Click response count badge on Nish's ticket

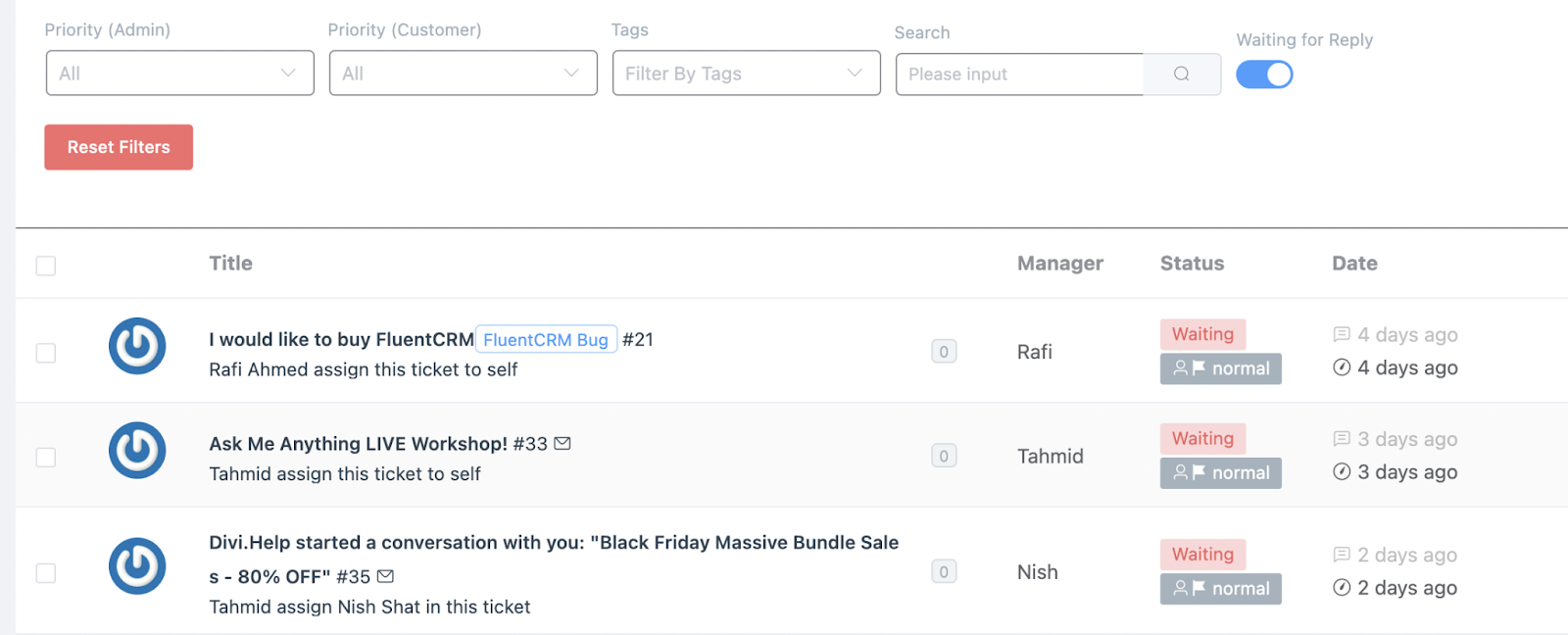[x=944, y=572]
